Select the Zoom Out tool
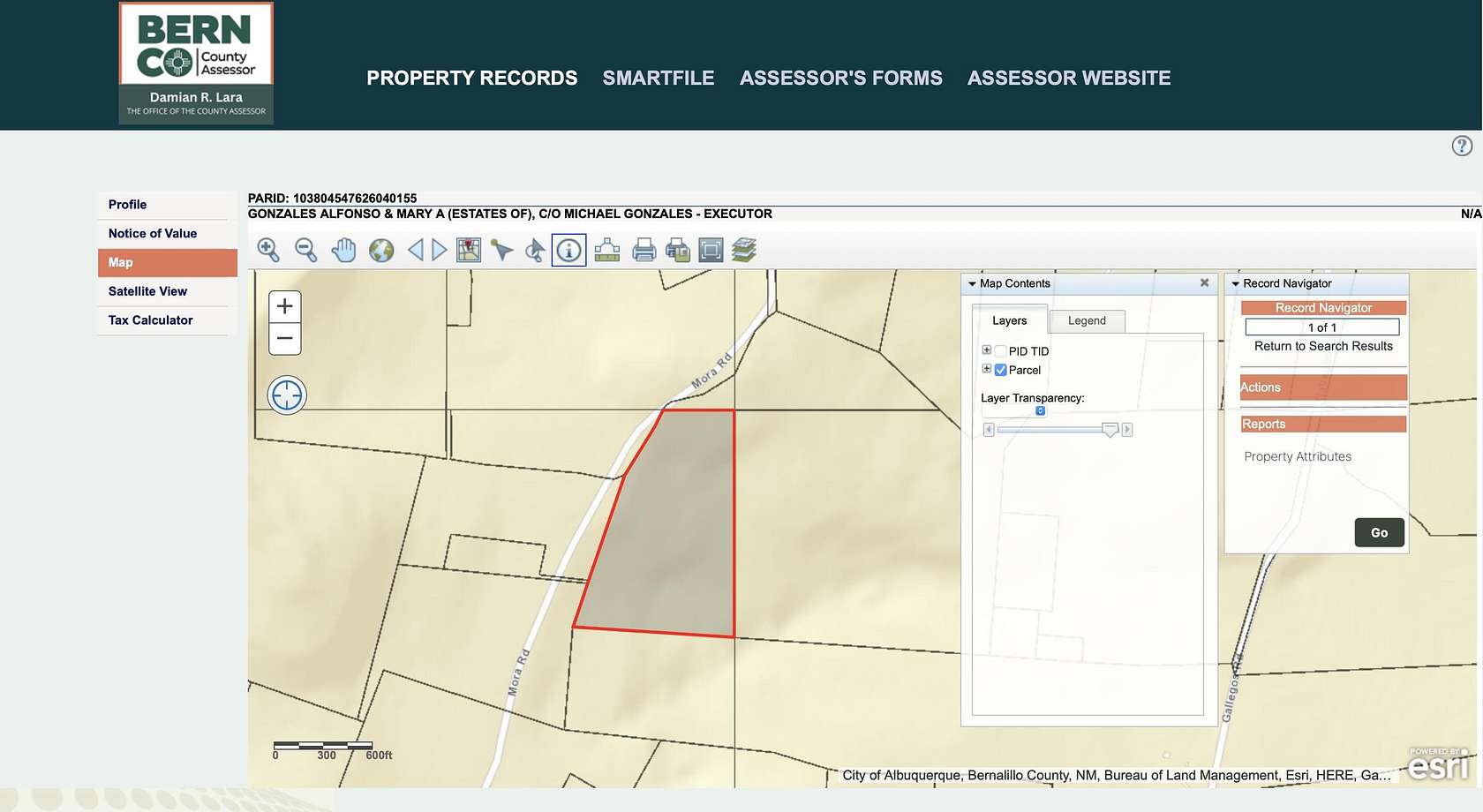 [306, 250]
